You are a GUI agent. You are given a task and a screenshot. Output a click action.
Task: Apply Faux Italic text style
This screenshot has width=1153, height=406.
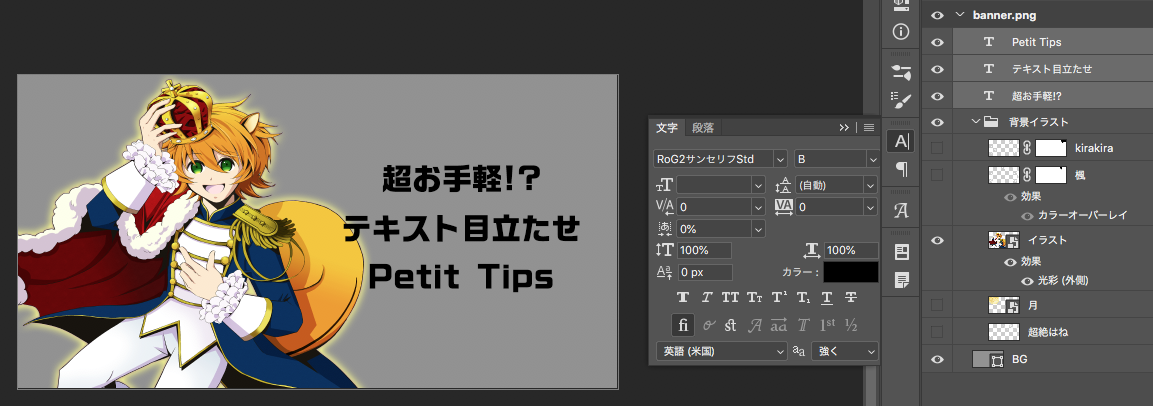pos(707,297)
